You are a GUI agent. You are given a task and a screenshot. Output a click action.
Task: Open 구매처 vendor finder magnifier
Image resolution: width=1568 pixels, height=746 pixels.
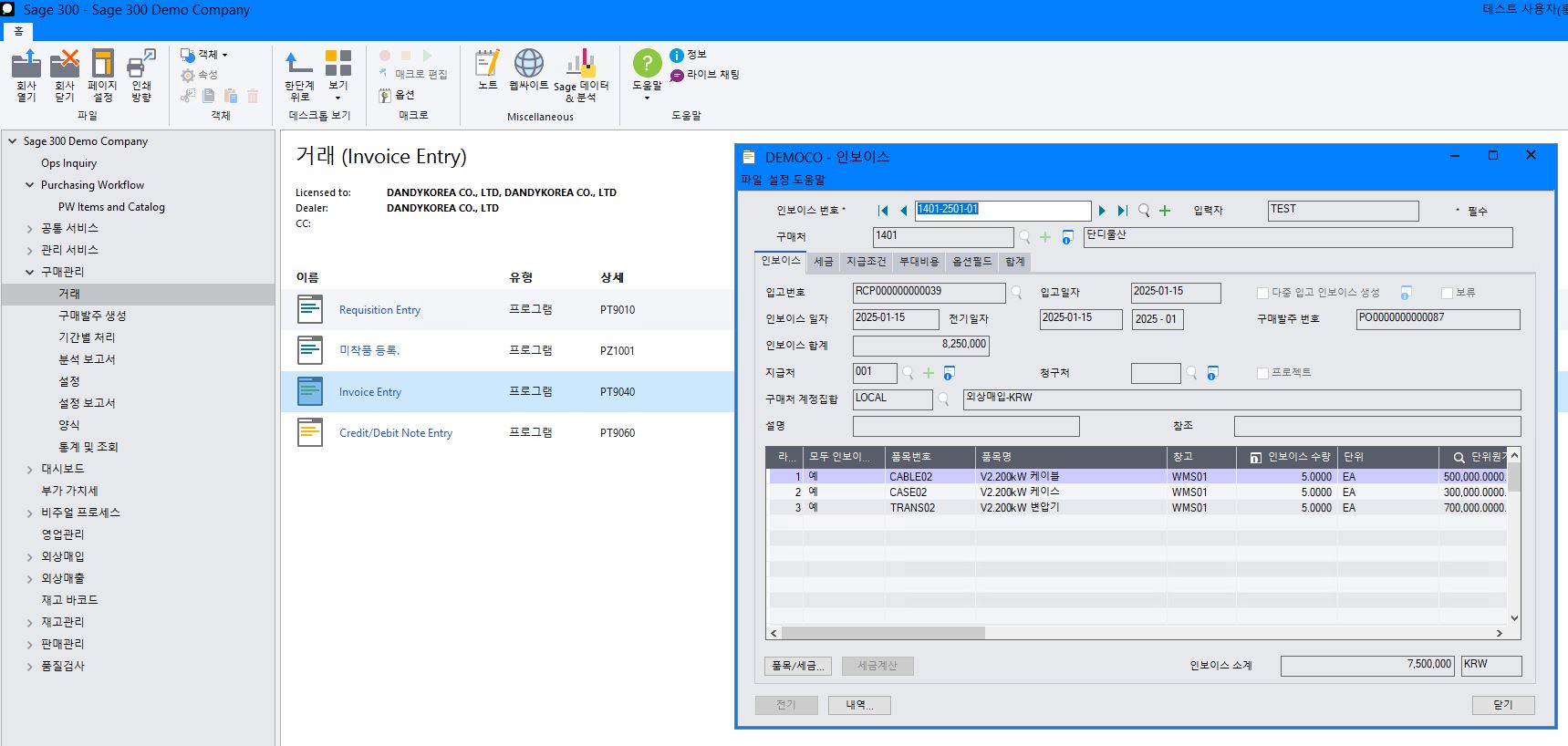coord(1024,237)
